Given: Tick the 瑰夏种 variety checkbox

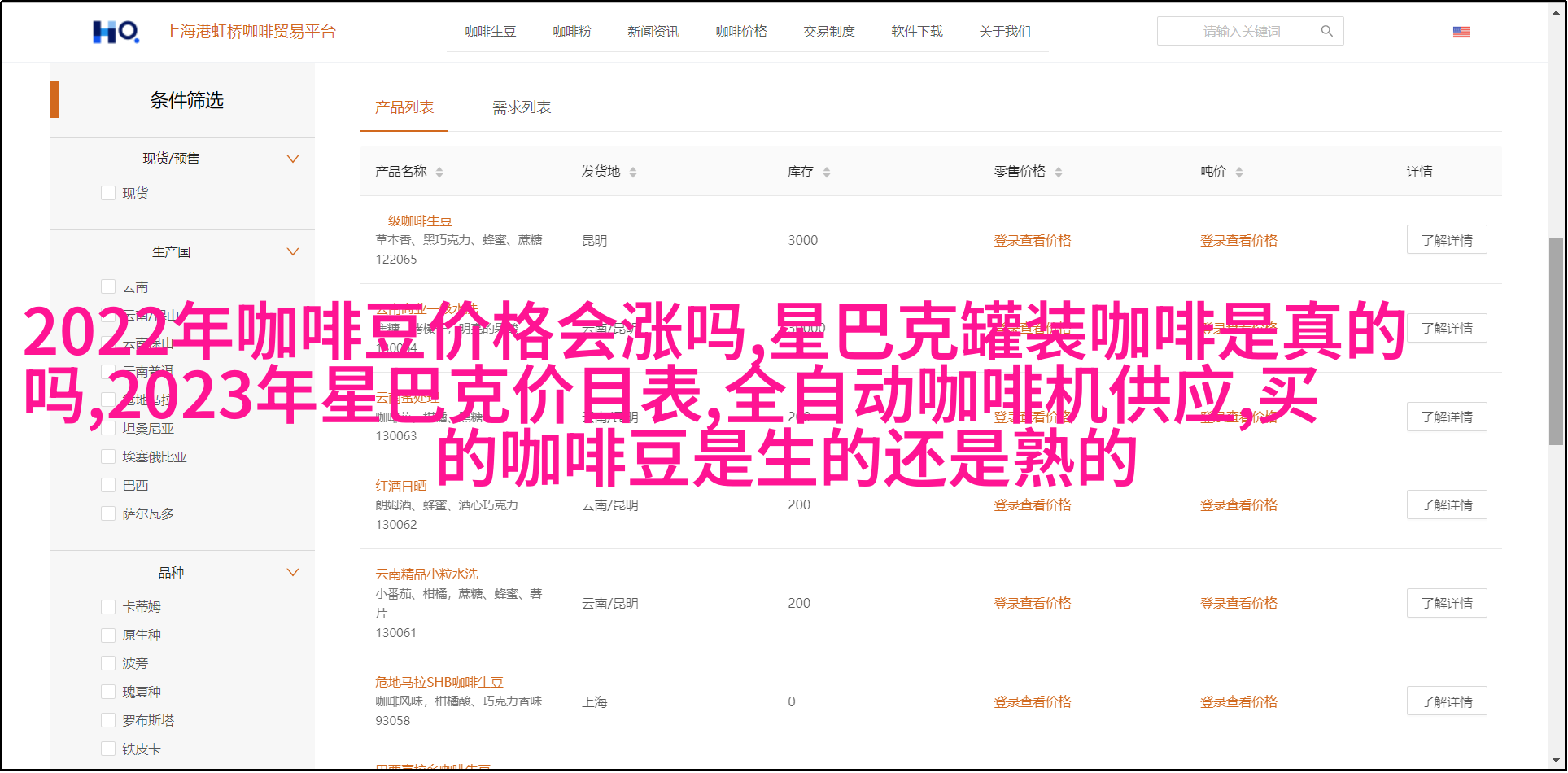Looking at the screenshot, I should [107, 692].
